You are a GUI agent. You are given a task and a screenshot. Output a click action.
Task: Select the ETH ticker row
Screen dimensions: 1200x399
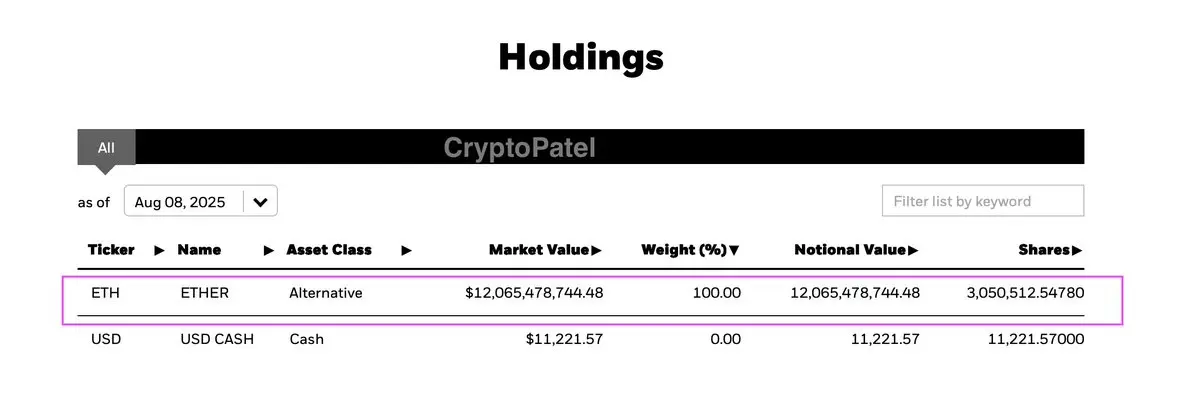tap(590, 293)
